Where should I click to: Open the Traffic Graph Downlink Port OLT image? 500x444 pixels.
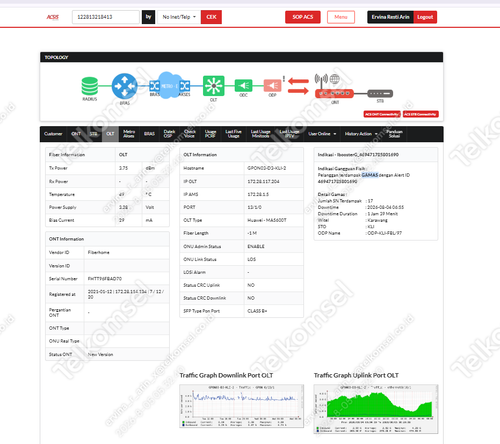pyautogui.click(x=242, y=406)
